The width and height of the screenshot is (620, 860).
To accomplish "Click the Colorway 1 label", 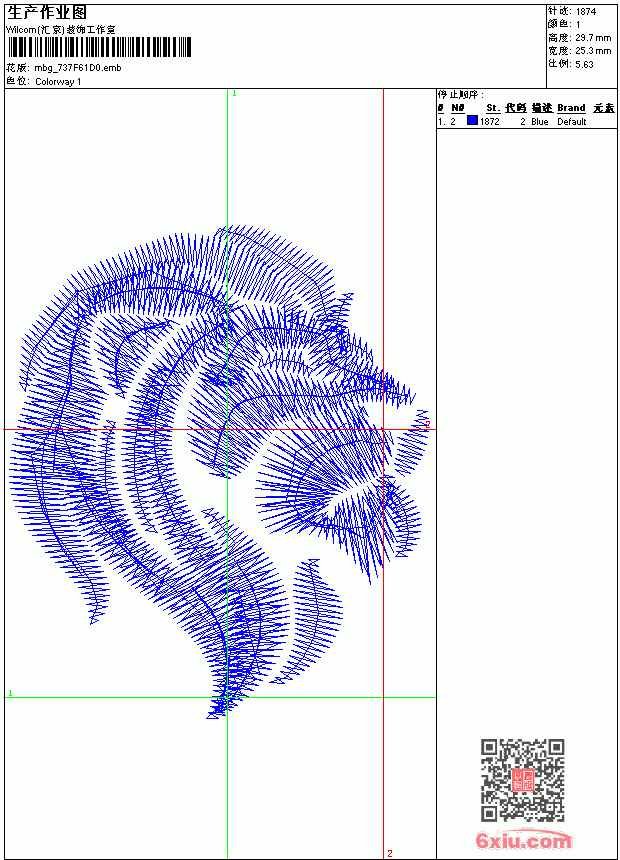I will point(58,82).
